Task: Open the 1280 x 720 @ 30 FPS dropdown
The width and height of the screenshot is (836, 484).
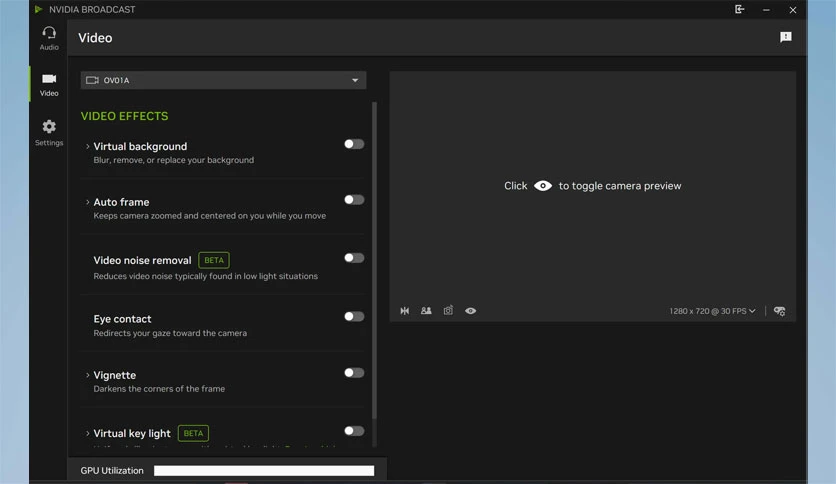Action: (712, 311)
